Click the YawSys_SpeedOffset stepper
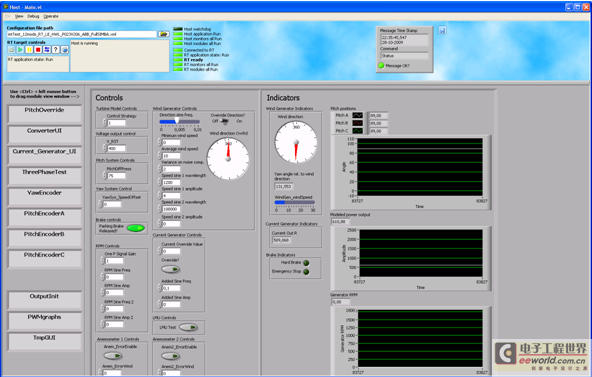This screenshot has width=592, height=377. 100,204
